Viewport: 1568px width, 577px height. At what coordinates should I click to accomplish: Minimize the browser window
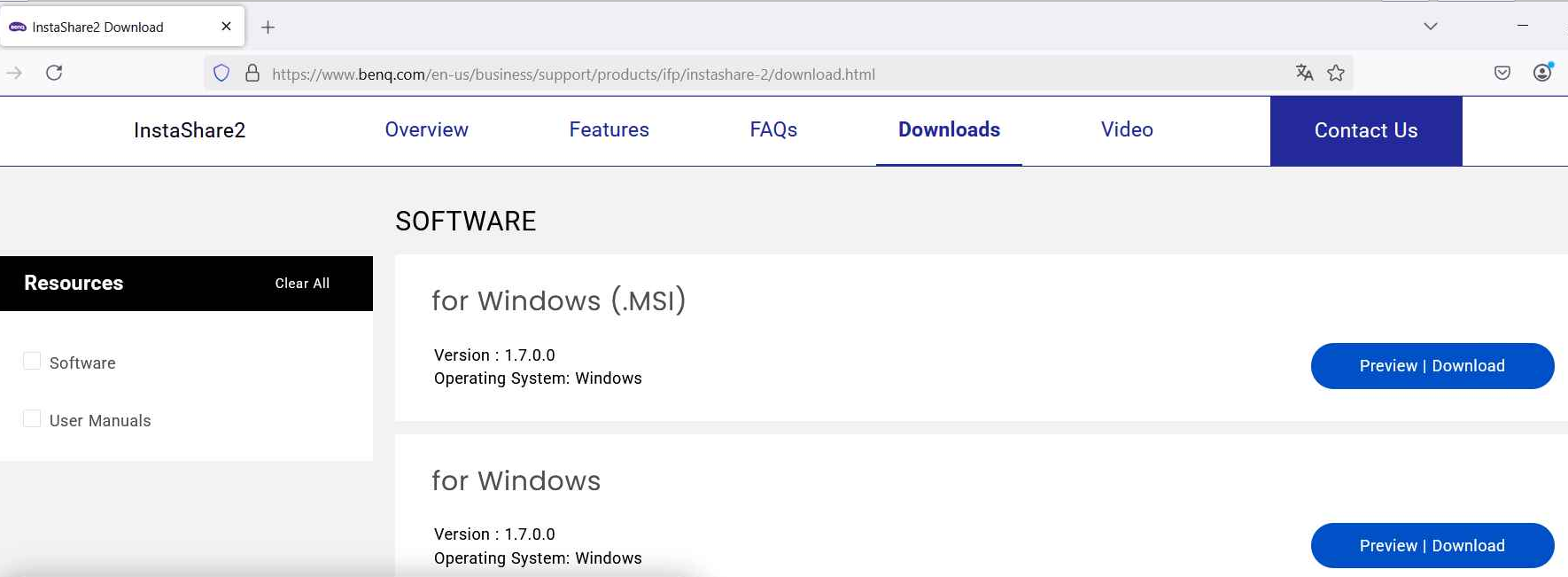[x=1522, y=26]
